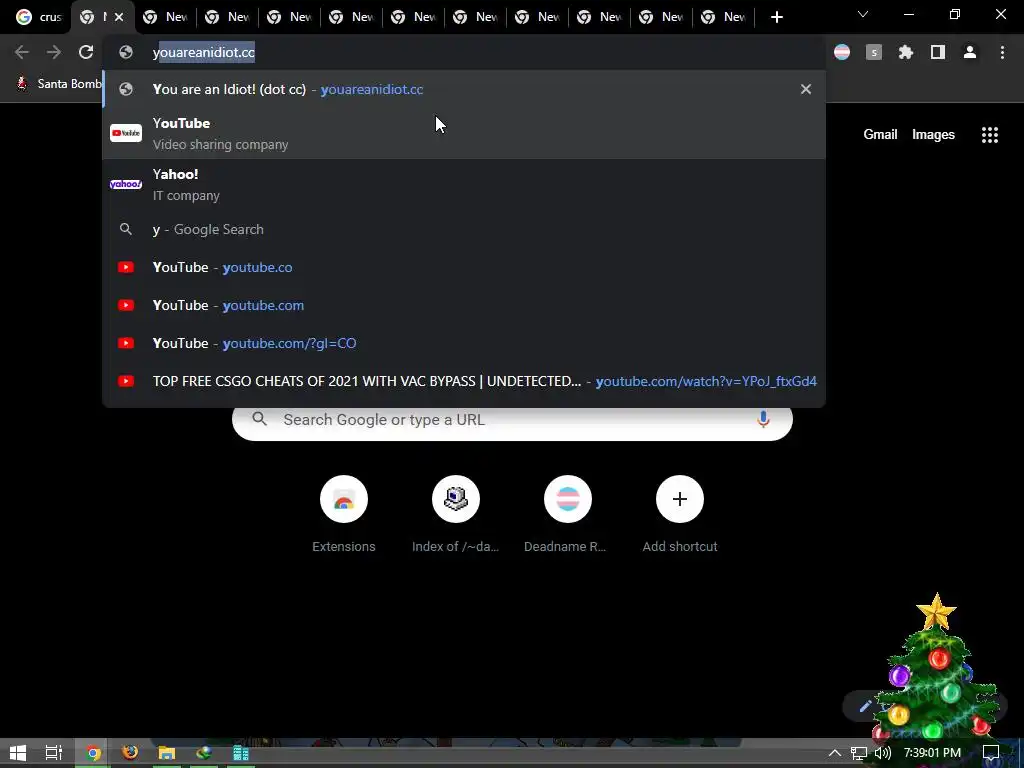Screen dimensions: 1024x768
Task: Select the TOP FREE CSGO CHEATS video suggestion
Action: click(464, 381)
